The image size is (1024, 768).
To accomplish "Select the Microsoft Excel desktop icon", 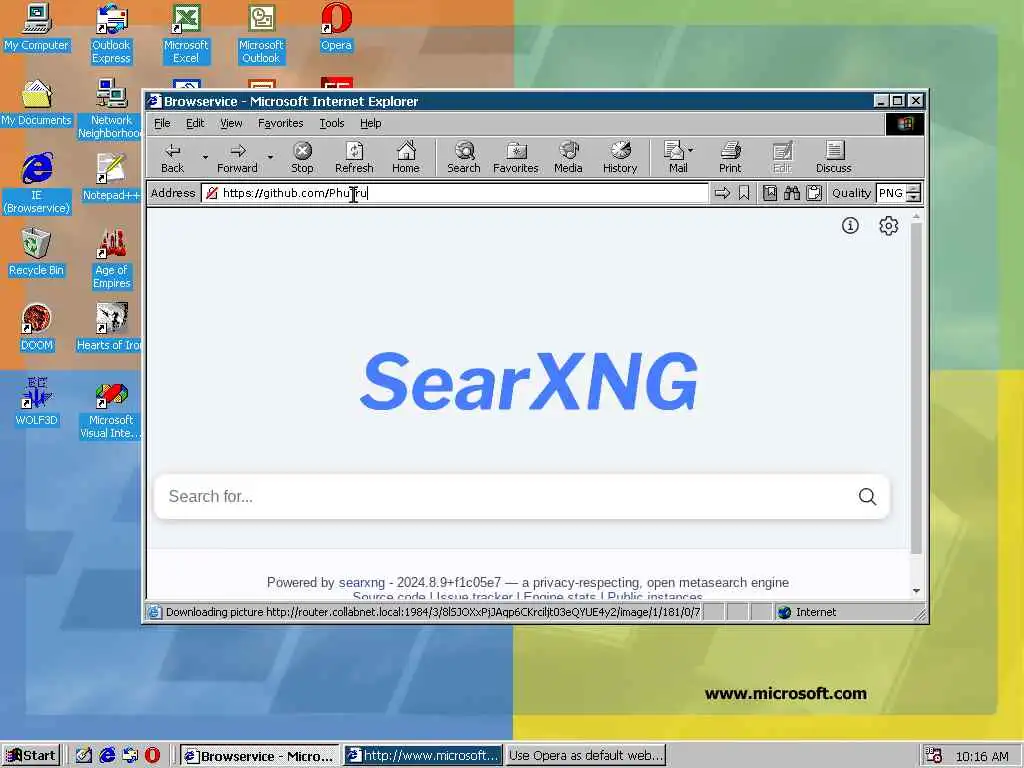I will (x=186, y=34).
